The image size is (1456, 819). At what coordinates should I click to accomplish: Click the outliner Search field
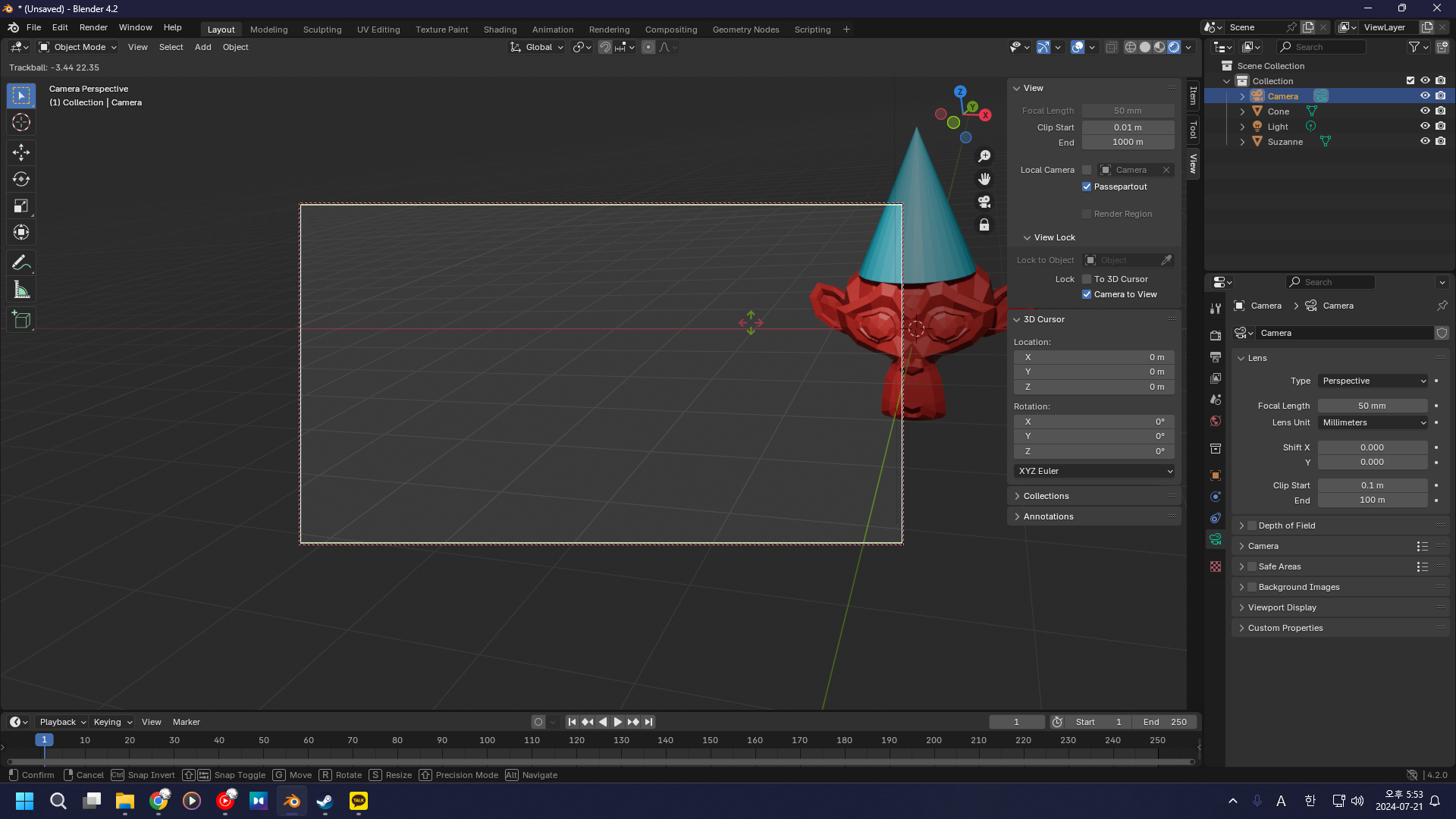click(1321, 47)
